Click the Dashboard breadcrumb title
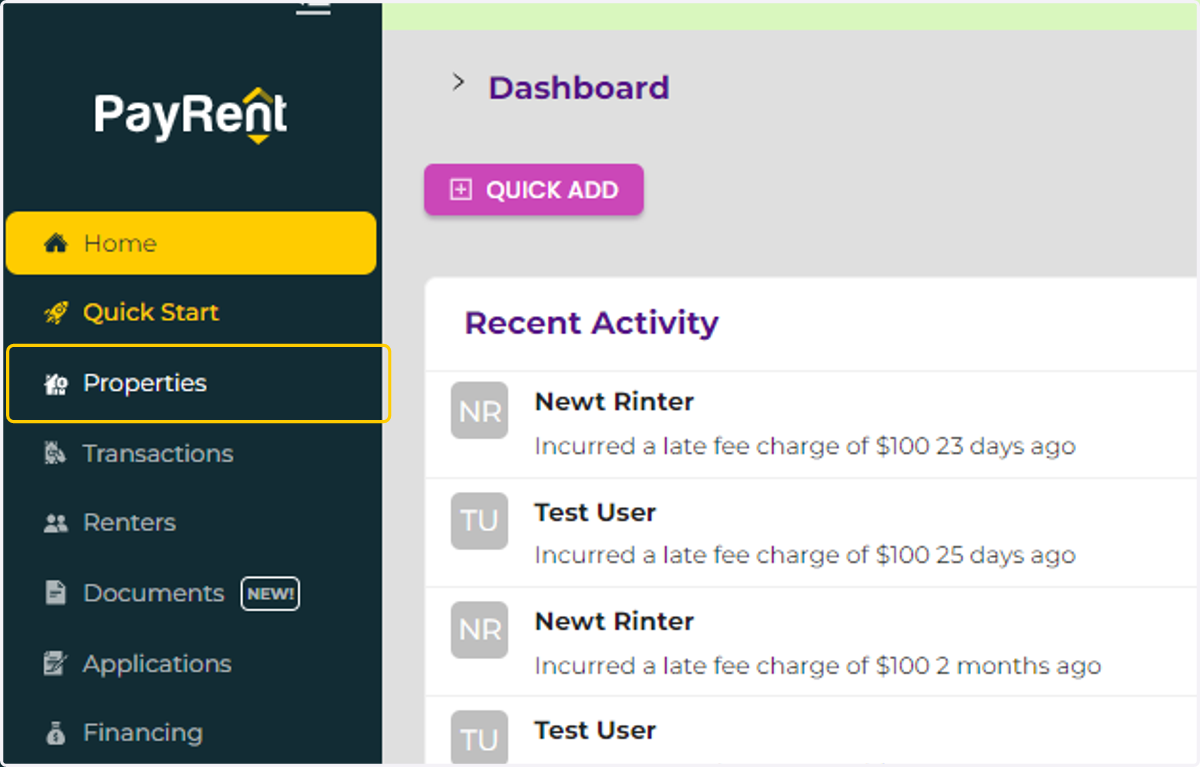 [579, 88]
